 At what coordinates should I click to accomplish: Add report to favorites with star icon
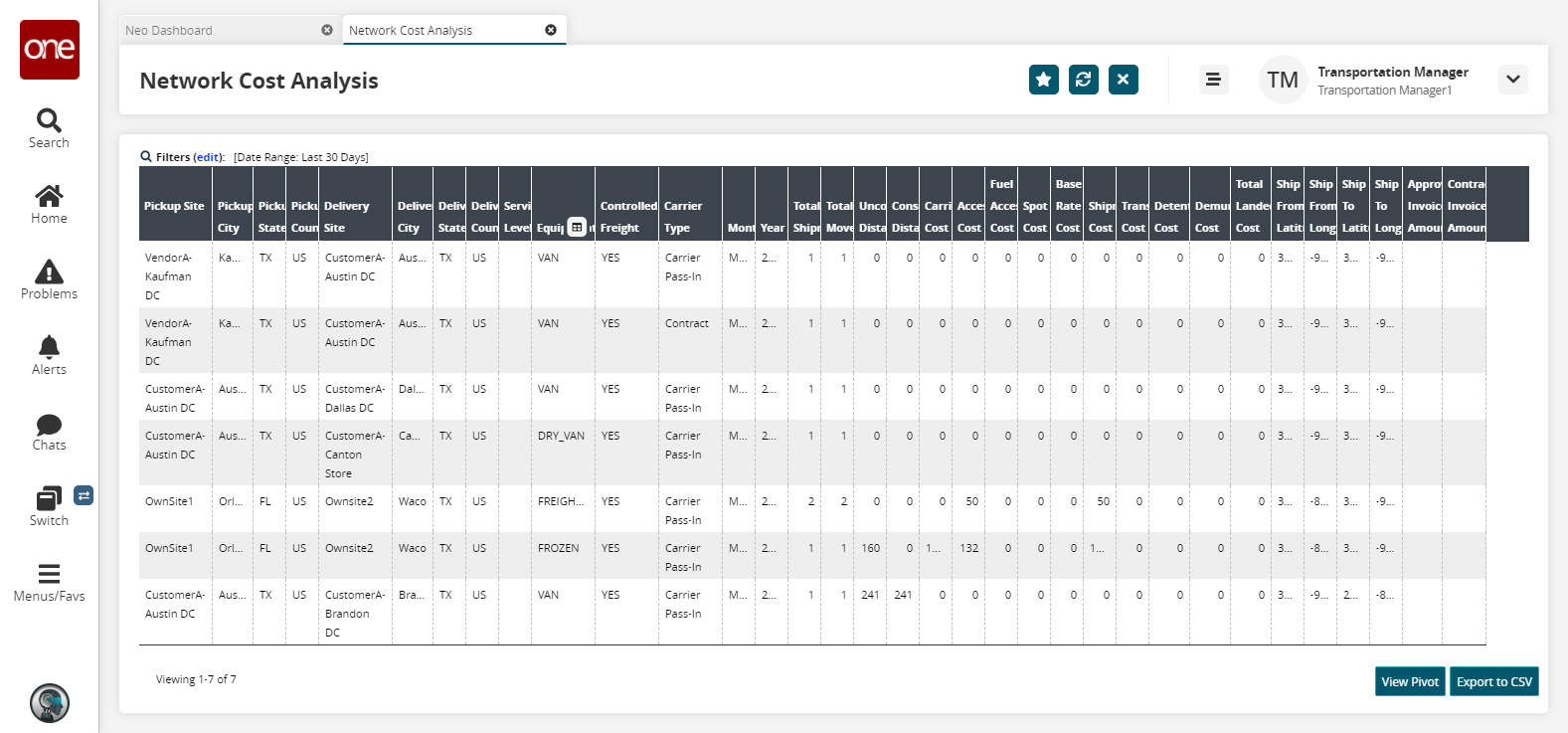(x=1043, y=80)
